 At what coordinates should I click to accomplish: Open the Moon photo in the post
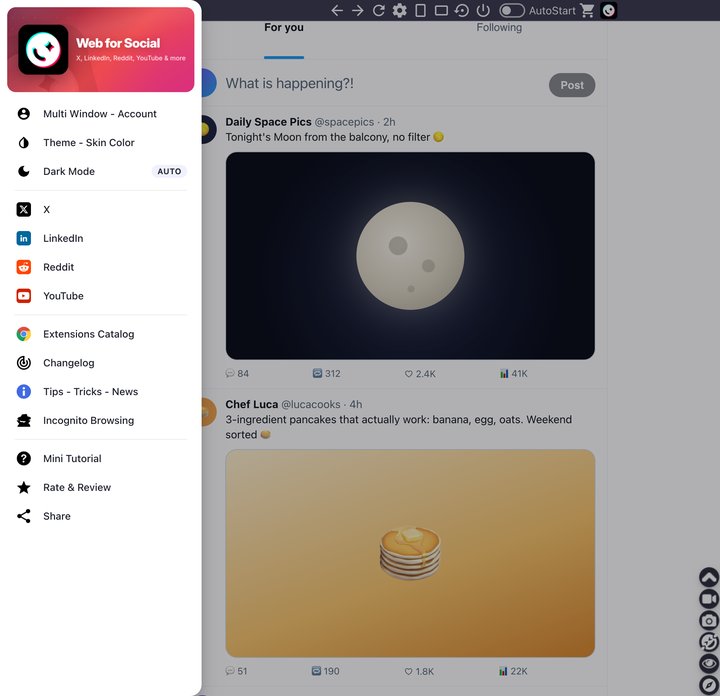(410, 256)
